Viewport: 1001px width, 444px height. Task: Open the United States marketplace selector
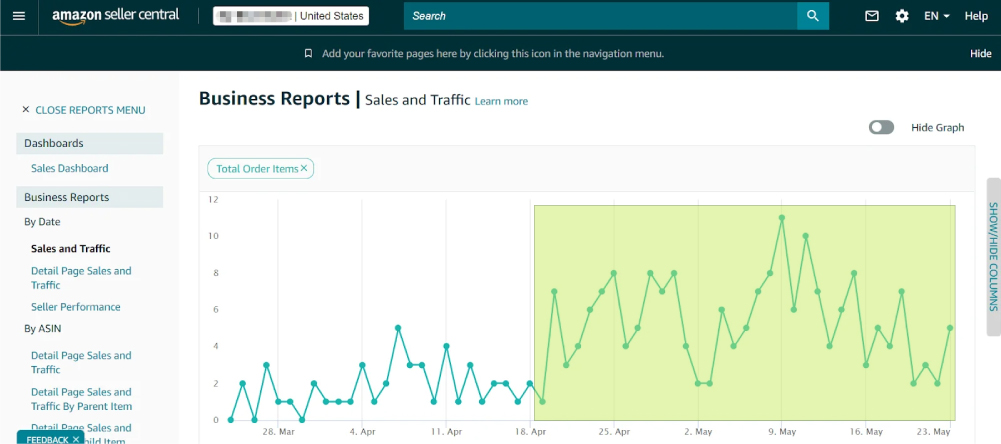point(291,16)
